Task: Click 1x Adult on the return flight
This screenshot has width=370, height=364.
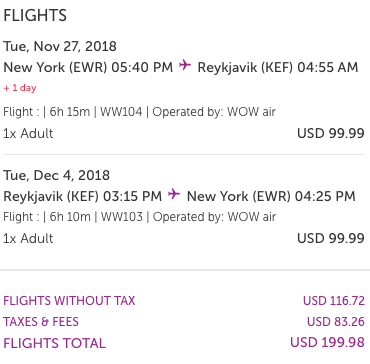Action: pos(28,238)
